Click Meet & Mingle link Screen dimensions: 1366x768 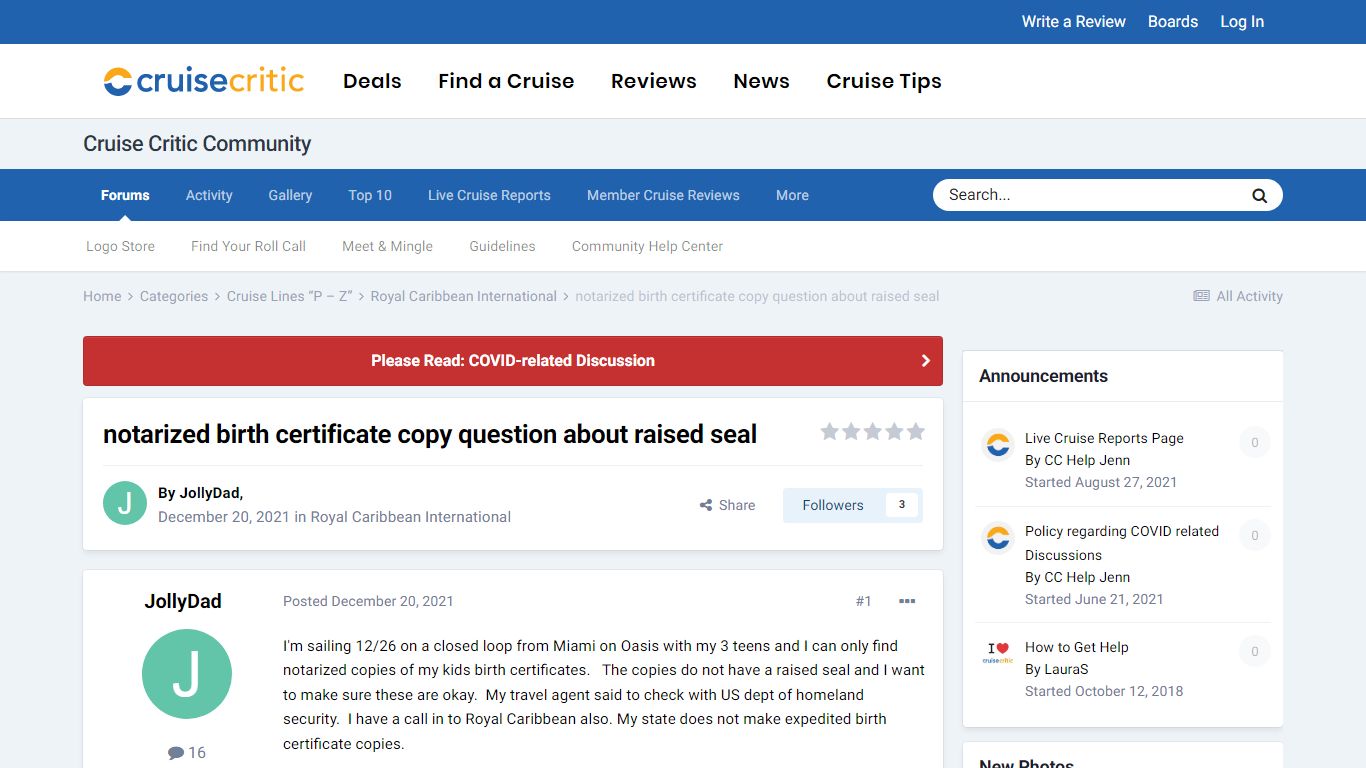[388, 246]
